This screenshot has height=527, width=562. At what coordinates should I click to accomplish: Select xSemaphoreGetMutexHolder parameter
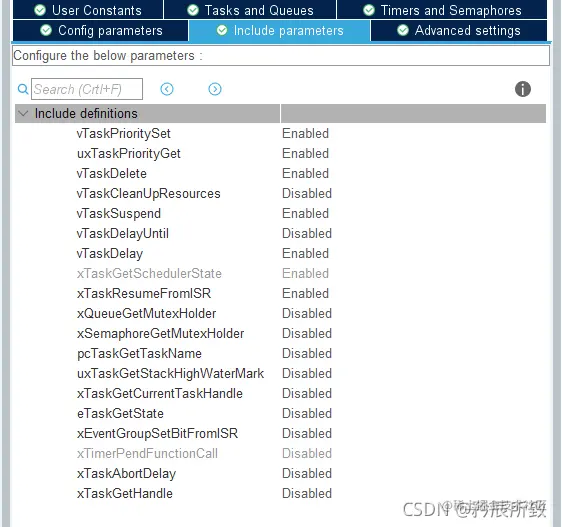[x=161, y=334]
